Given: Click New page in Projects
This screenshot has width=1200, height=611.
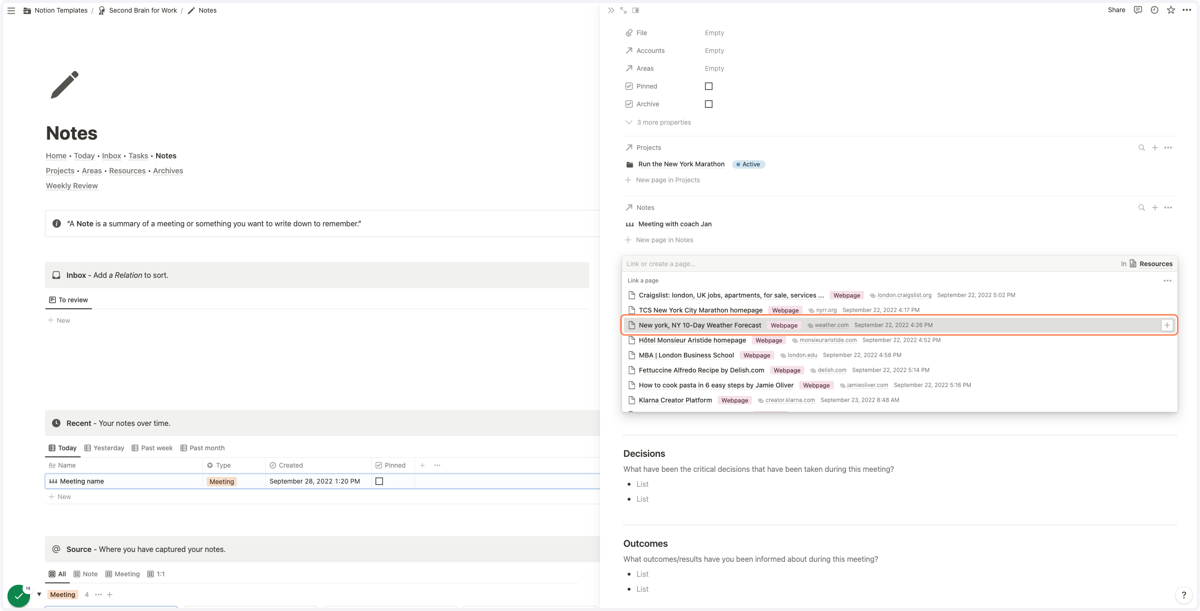Looking at the screenshot, I should coord(662,180).
